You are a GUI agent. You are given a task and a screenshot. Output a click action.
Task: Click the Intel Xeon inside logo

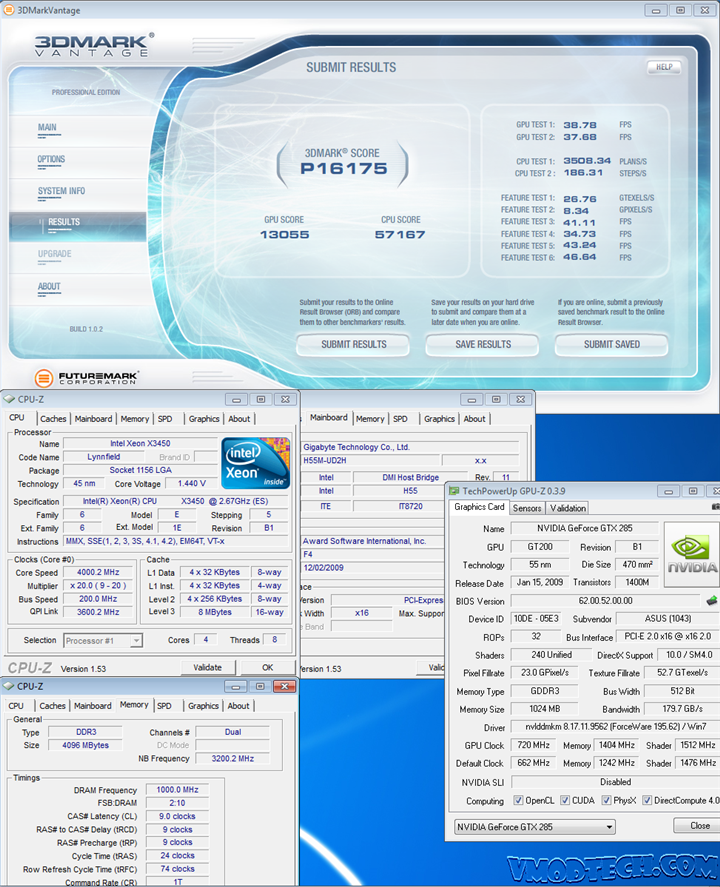point(255,463)
